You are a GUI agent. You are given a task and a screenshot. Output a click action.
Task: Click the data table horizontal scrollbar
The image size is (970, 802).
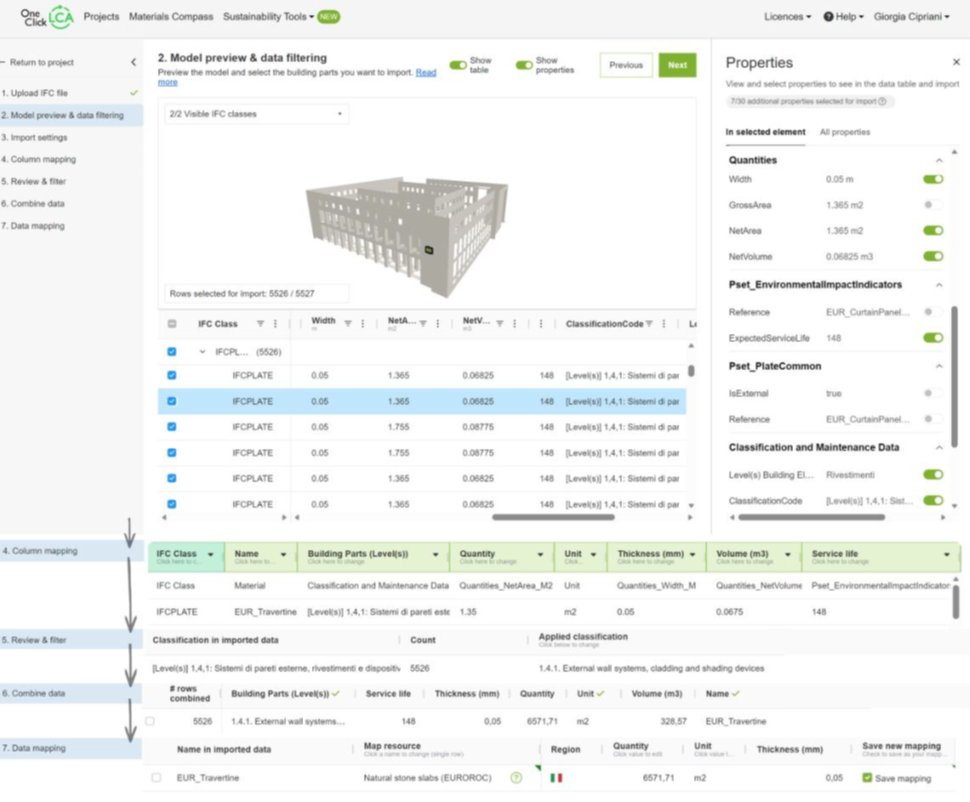tap(553, 517)
